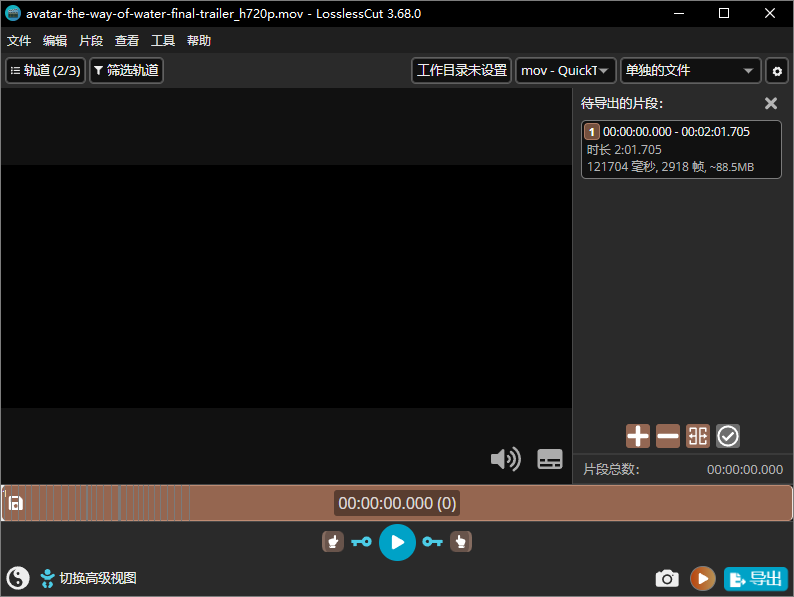This screenshot has width=794, height=597.
Task: Click the 导出 export button
Action: (756, 578)
